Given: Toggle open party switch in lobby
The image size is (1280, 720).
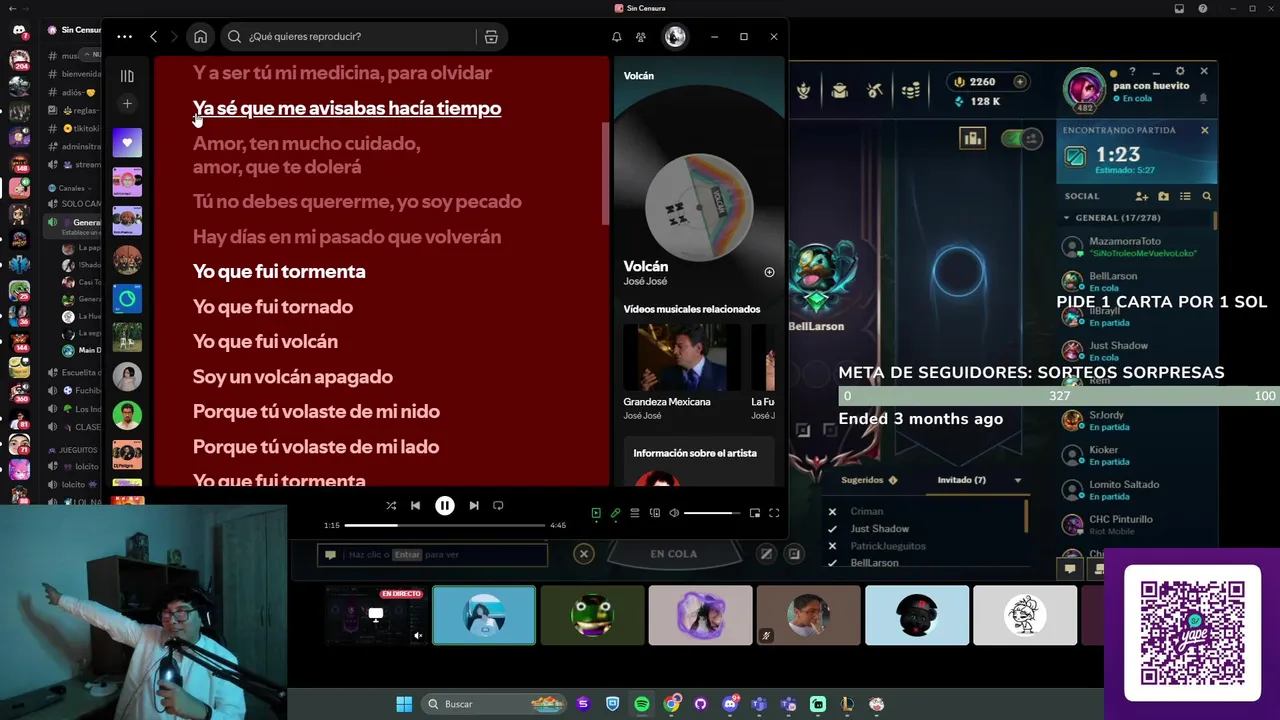Looking at the screenshot, I should pos(1021,139).
